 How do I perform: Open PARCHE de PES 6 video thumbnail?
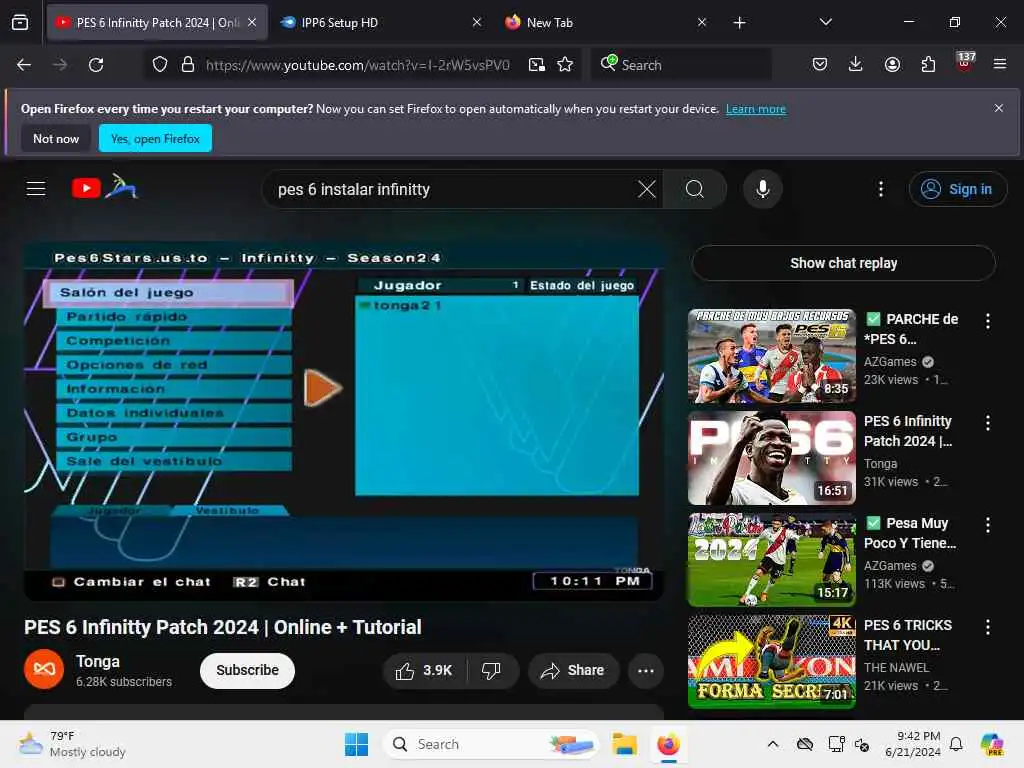(x=771, y=357)
